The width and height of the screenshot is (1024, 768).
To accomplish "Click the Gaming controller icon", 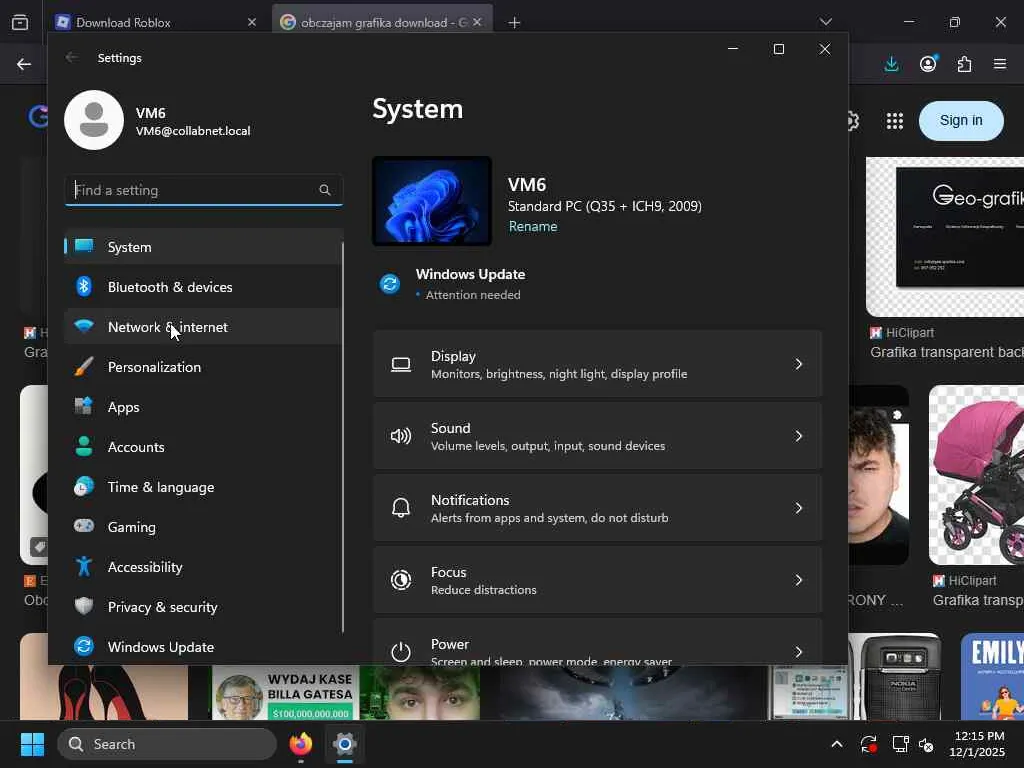I will (x=84, y=527).
